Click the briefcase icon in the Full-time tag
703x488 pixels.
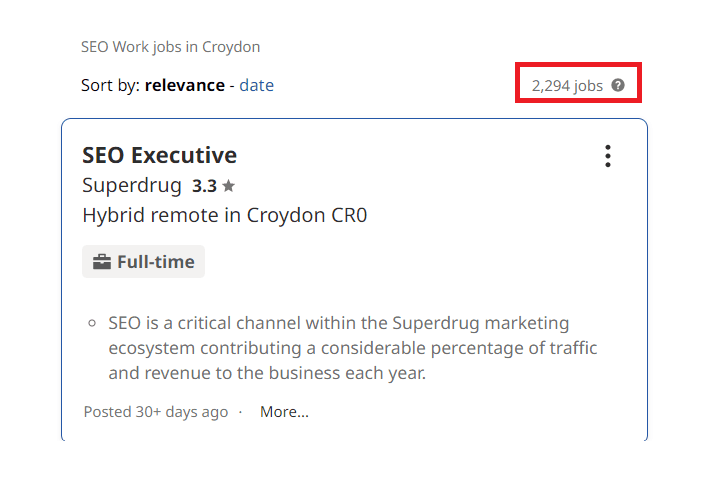[102, 261]
